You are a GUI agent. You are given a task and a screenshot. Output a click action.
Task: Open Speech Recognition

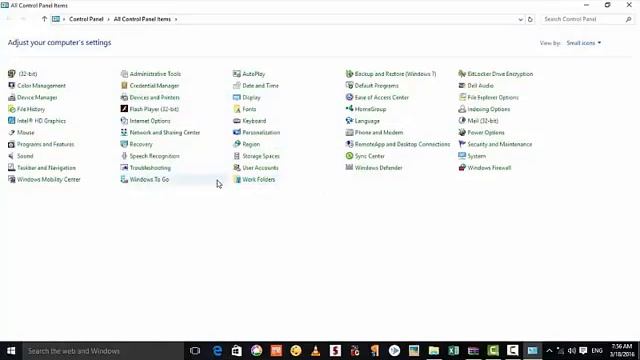pyautogui.click(x=154, y=156)
